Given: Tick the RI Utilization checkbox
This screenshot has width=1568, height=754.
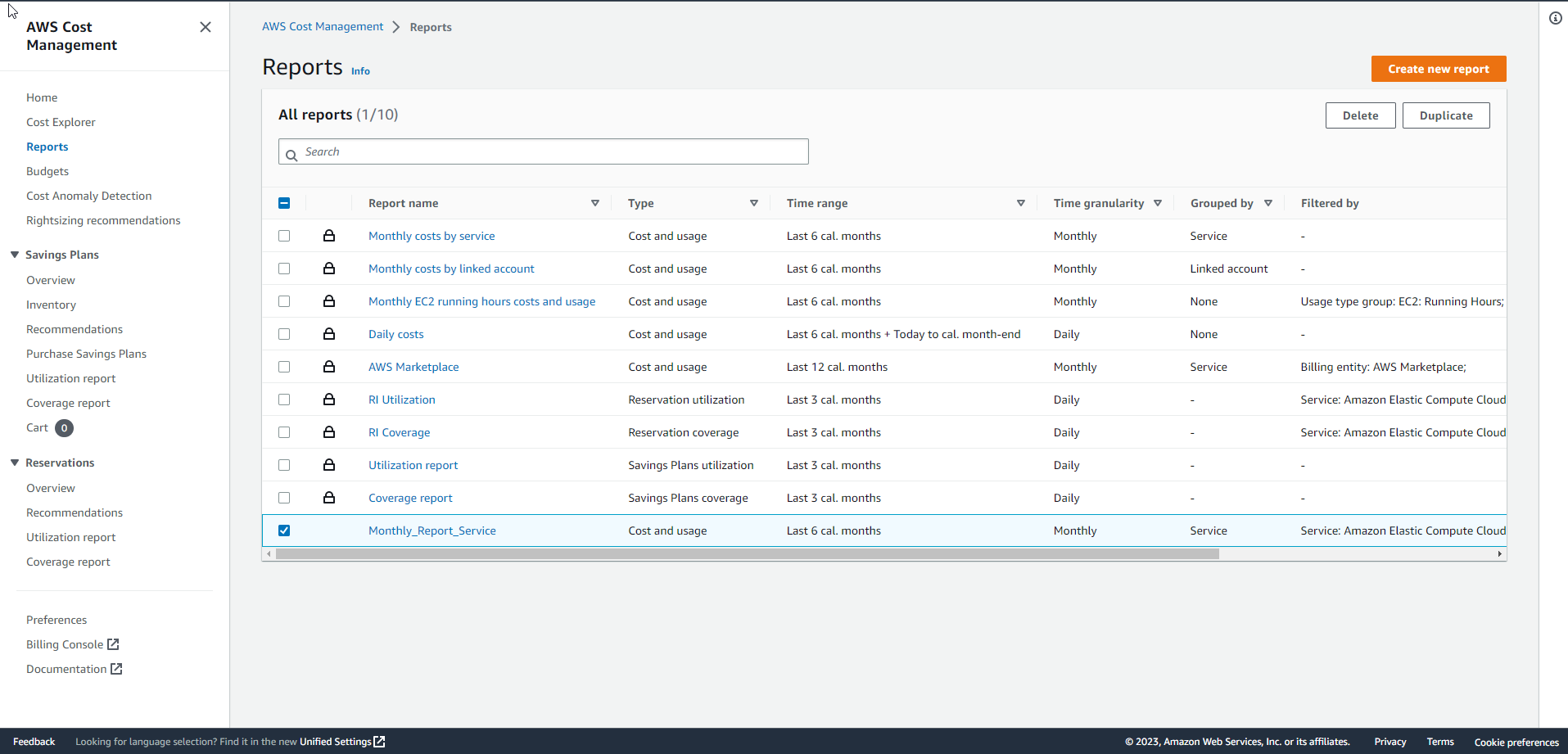Looking at the screenshot, I should (x=284, y=400).
